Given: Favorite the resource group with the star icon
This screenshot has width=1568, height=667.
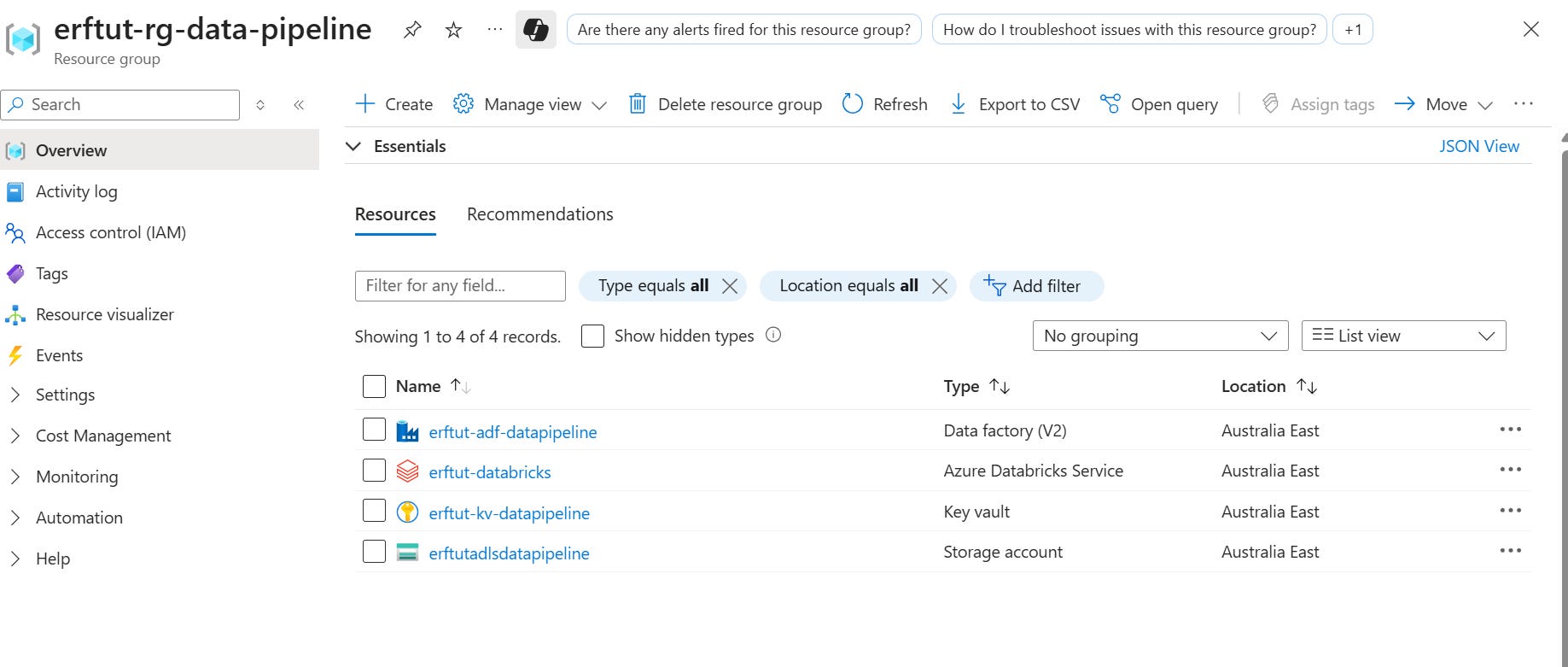Looking at the screenshot, I should tap(453, 30).
